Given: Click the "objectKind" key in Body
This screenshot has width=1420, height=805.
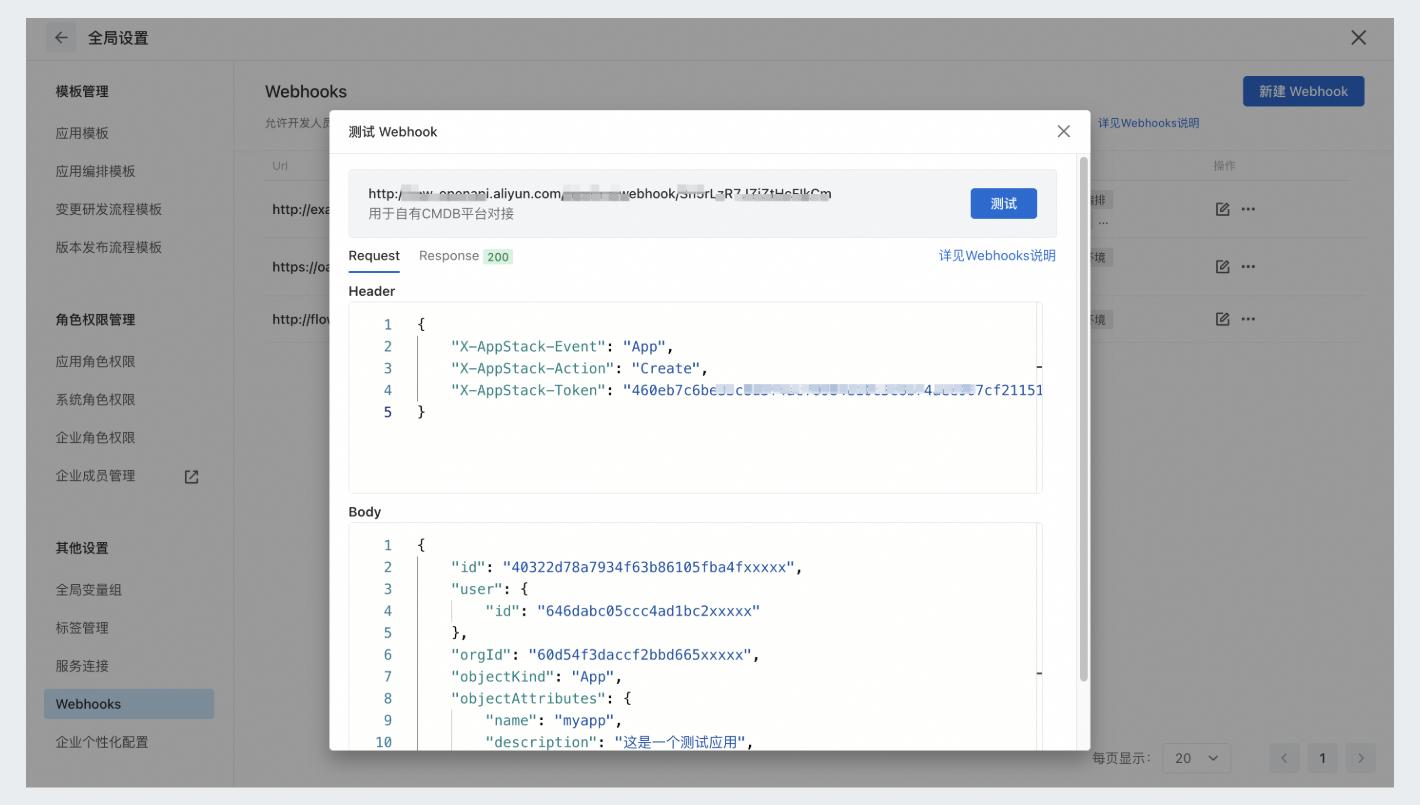Looking at the screenshot, I should pyautogui.click(x=503, y=677).
